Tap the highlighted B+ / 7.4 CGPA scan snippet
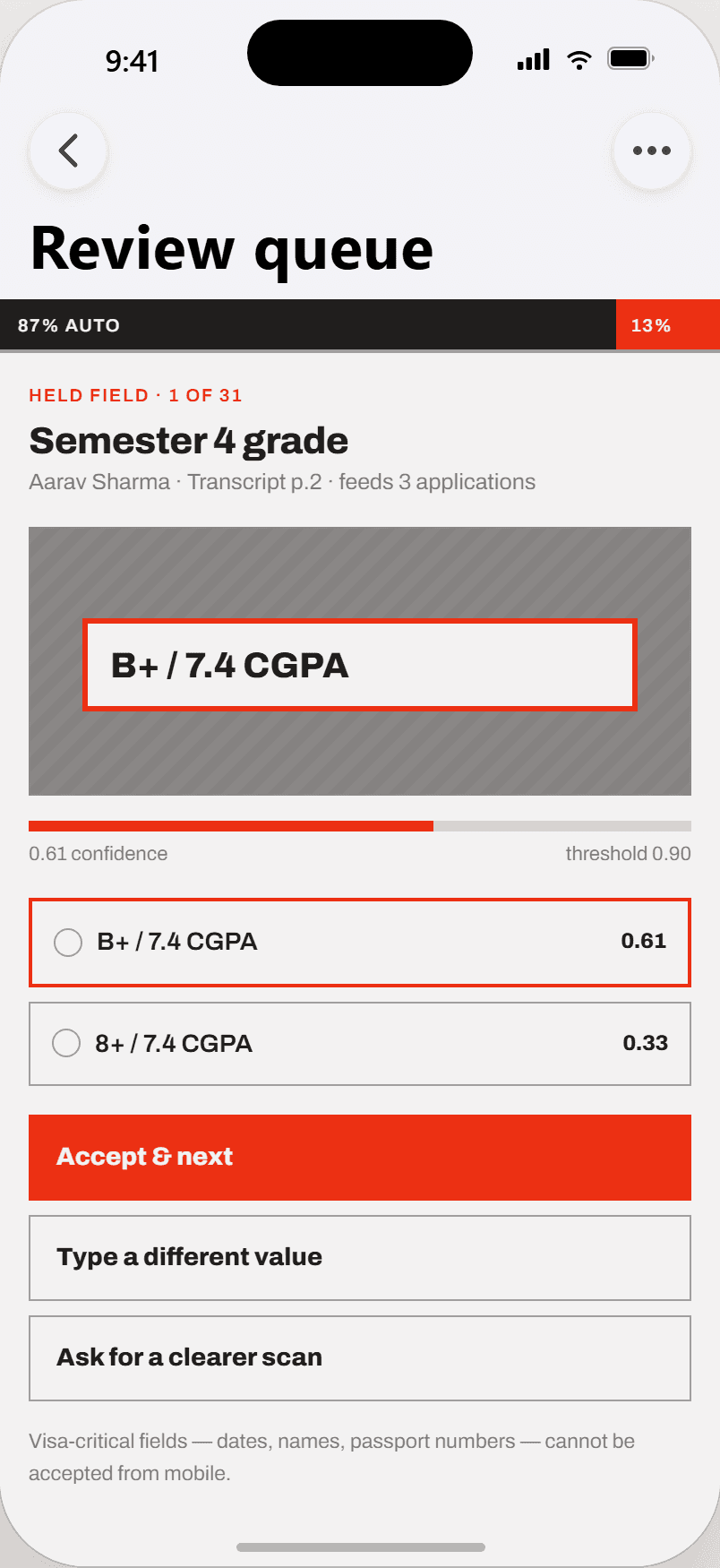This screenshot has height=1568, width=720. tap(360, 665)
